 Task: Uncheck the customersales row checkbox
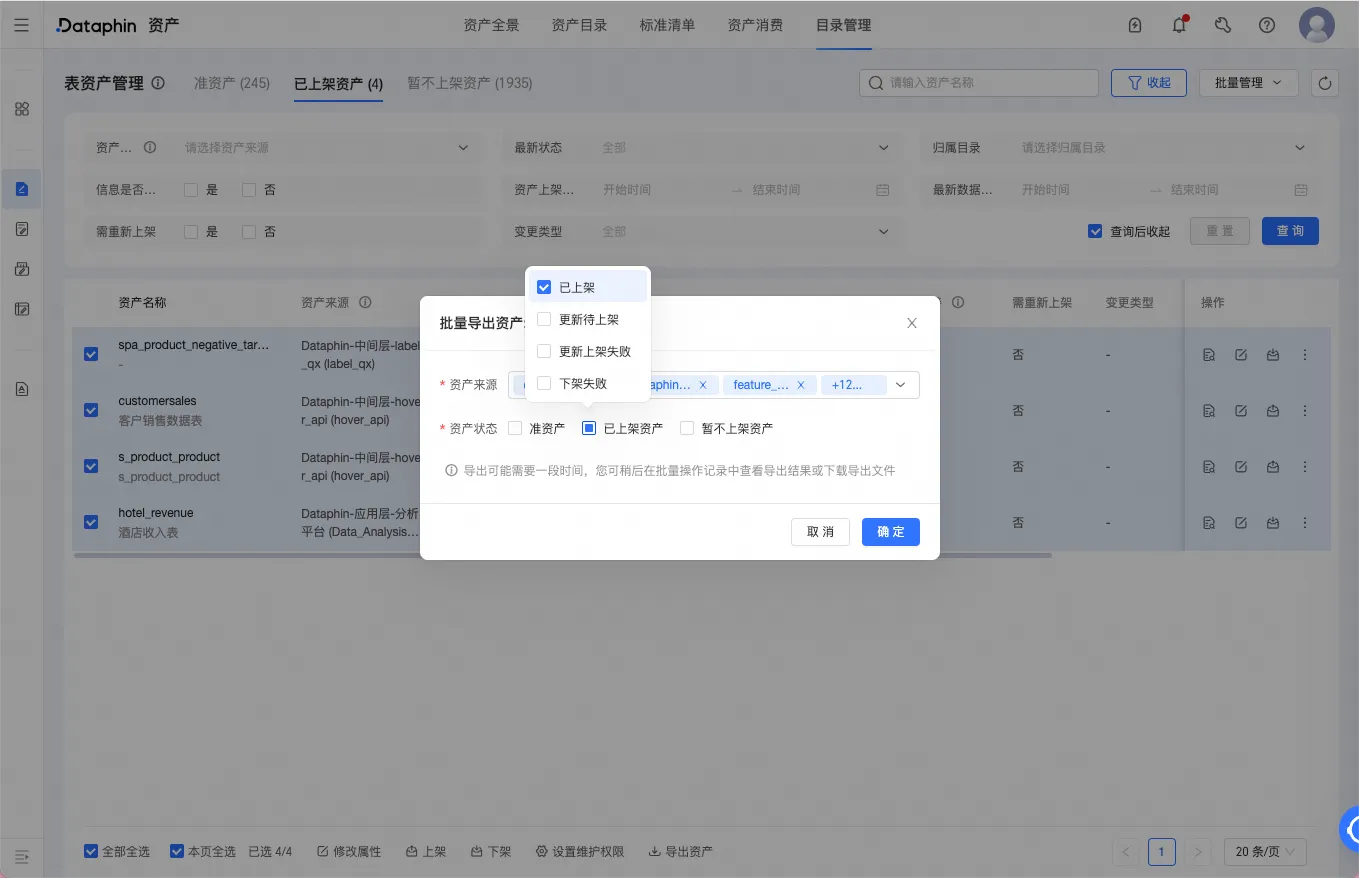pos(91,410)
